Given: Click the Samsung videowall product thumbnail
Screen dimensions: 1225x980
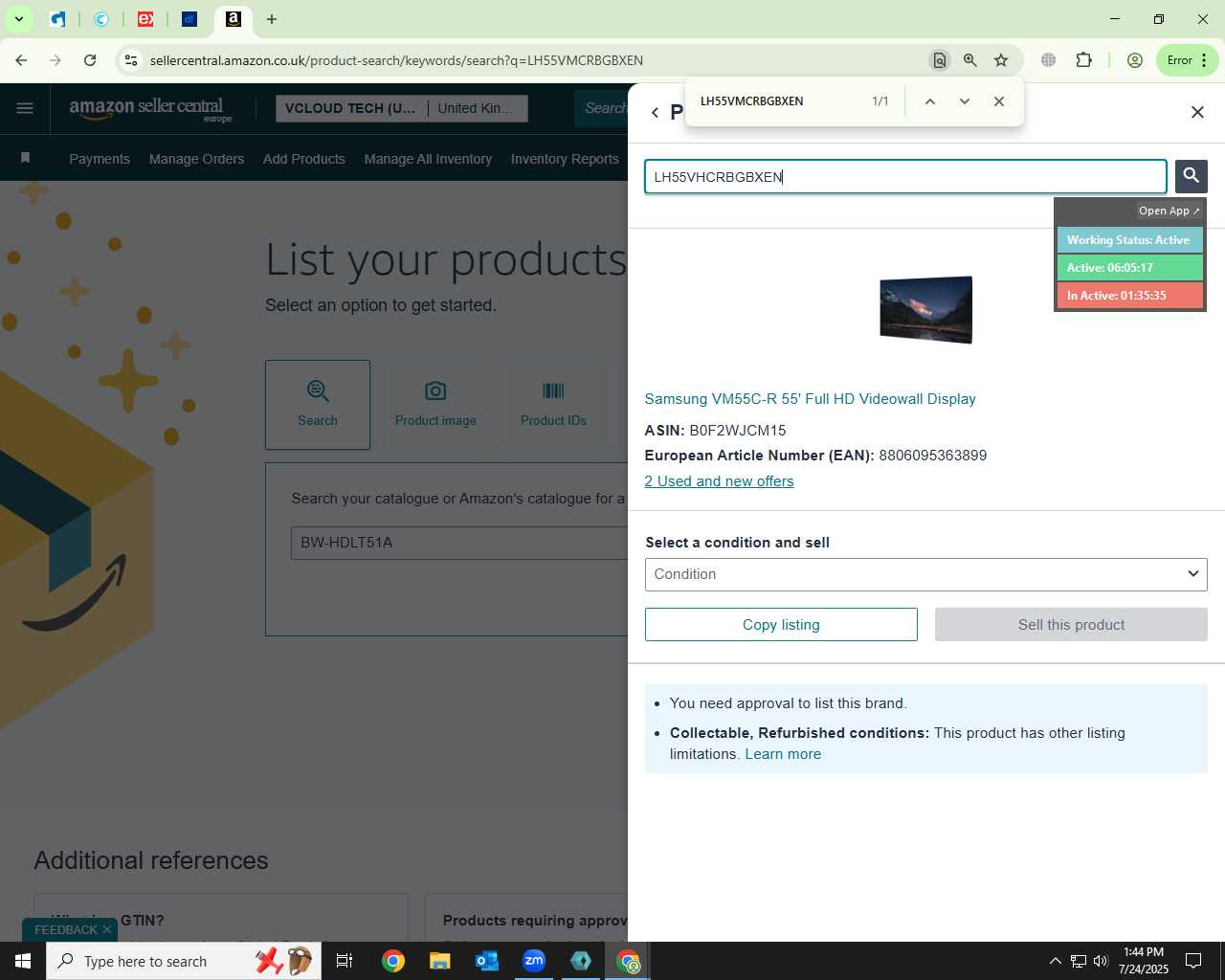Looking at the screenshot, I should (925, 310).
